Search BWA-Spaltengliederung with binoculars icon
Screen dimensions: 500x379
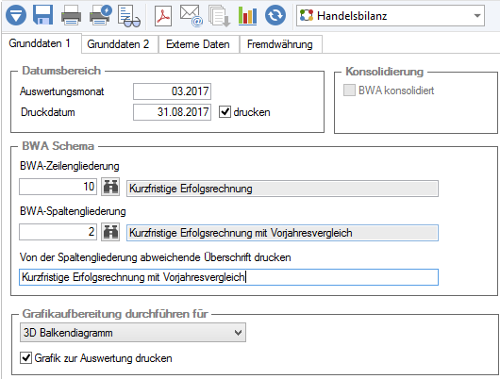coord(111,232)
